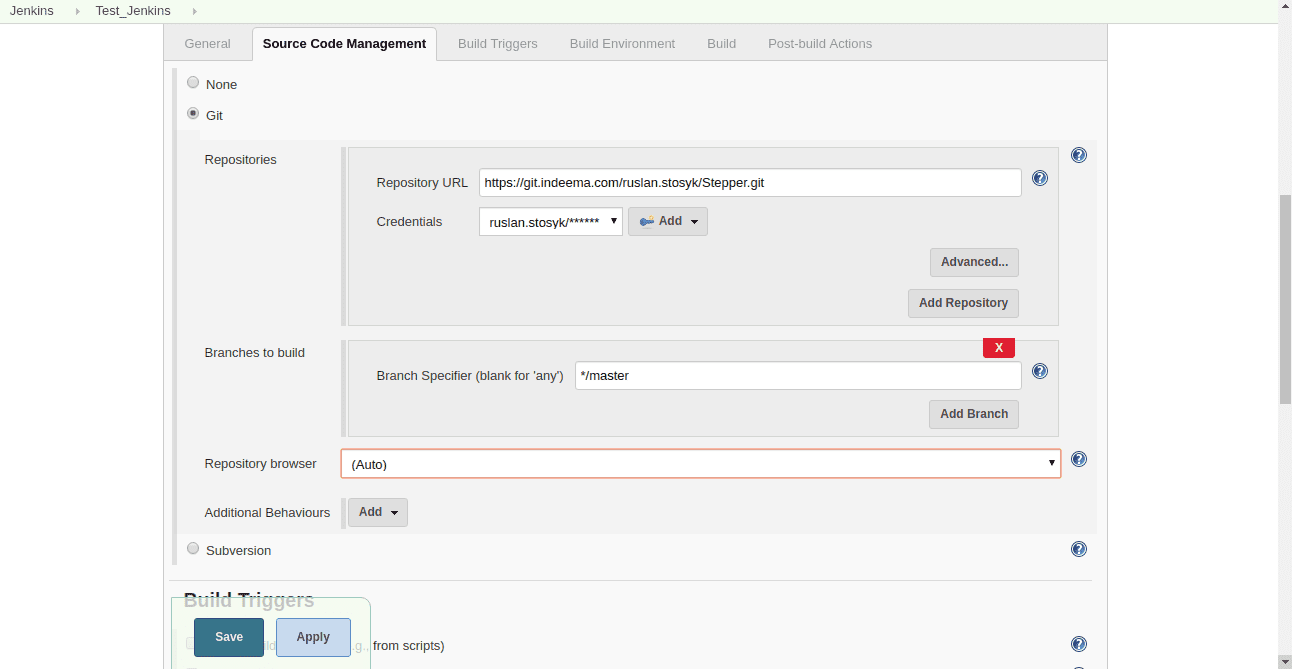Select the None source control option
Screen dimensions: 1292x669
point(193,83)
